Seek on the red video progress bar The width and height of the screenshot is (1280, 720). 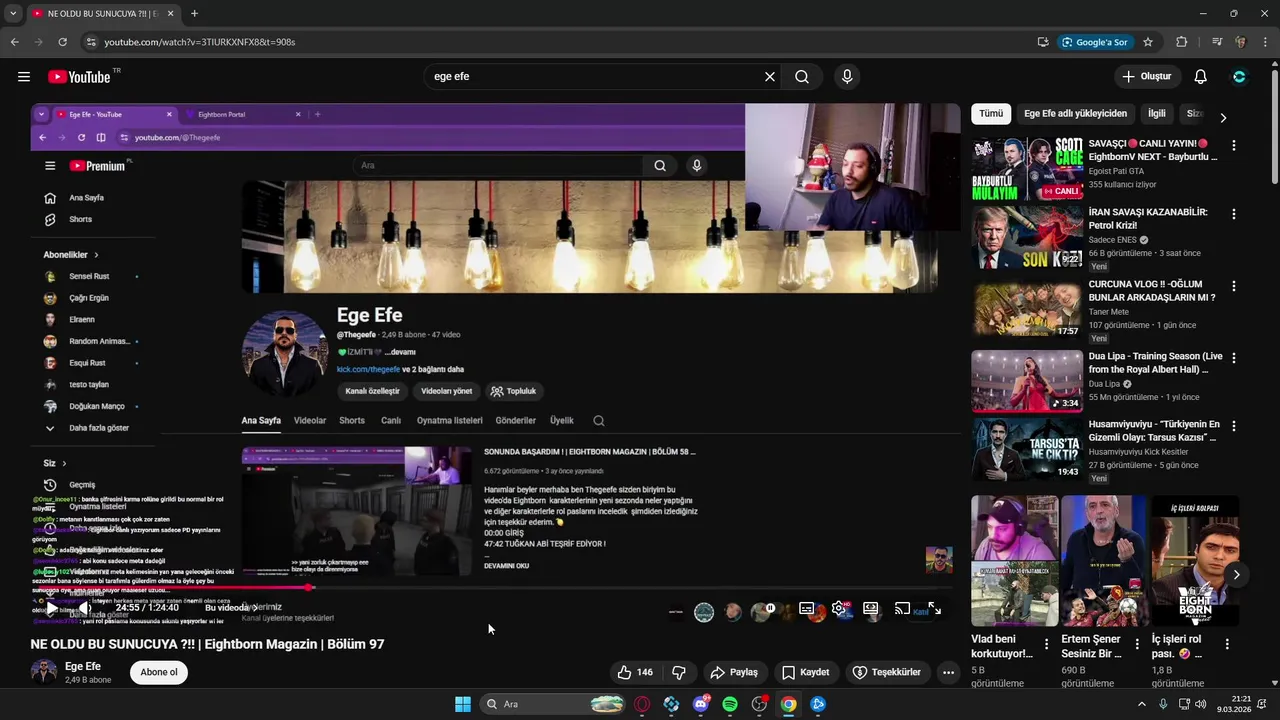point(495,588)
